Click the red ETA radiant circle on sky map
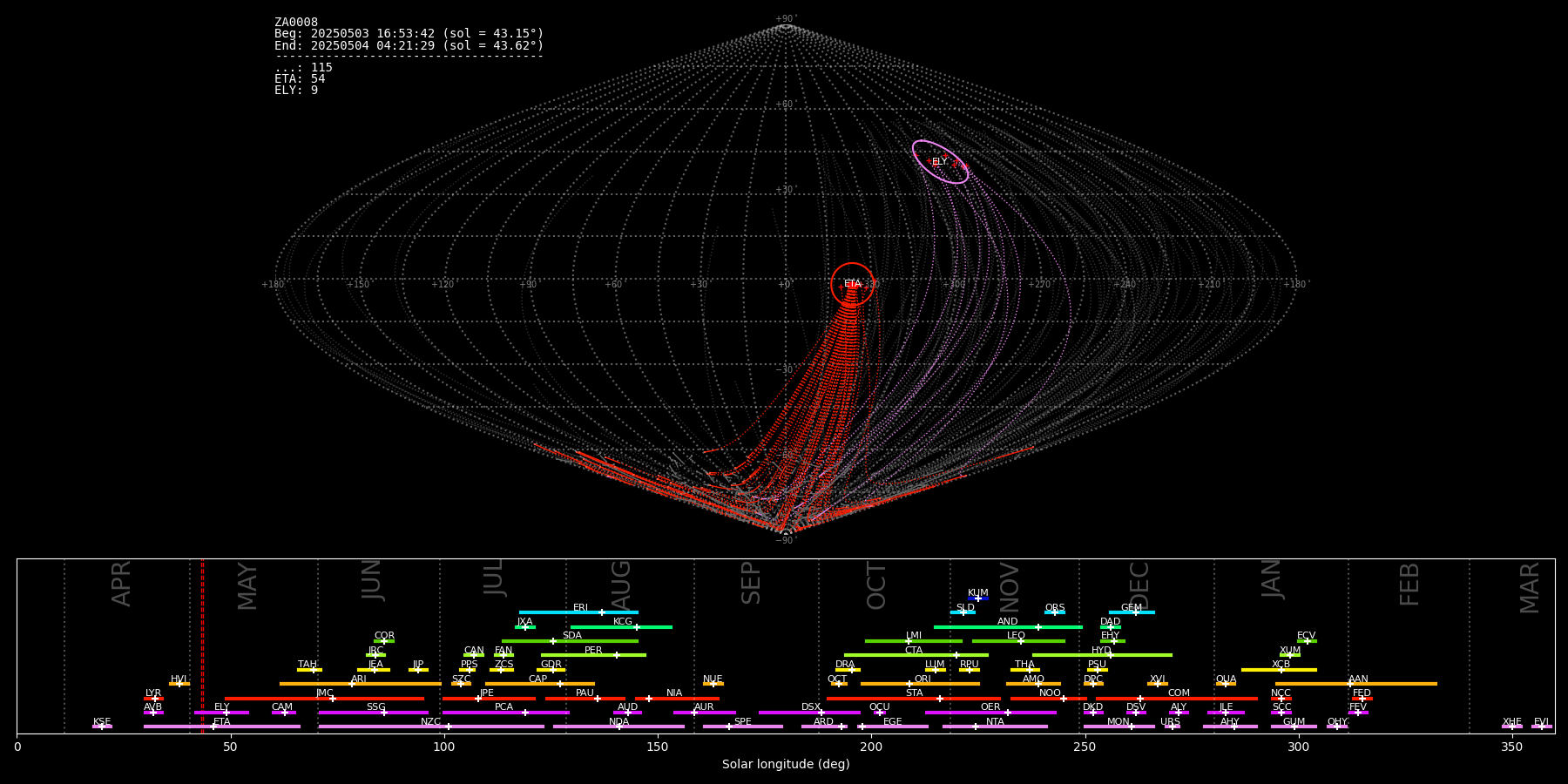Screen dimensions: 1568x784 [x=852, y=284]
